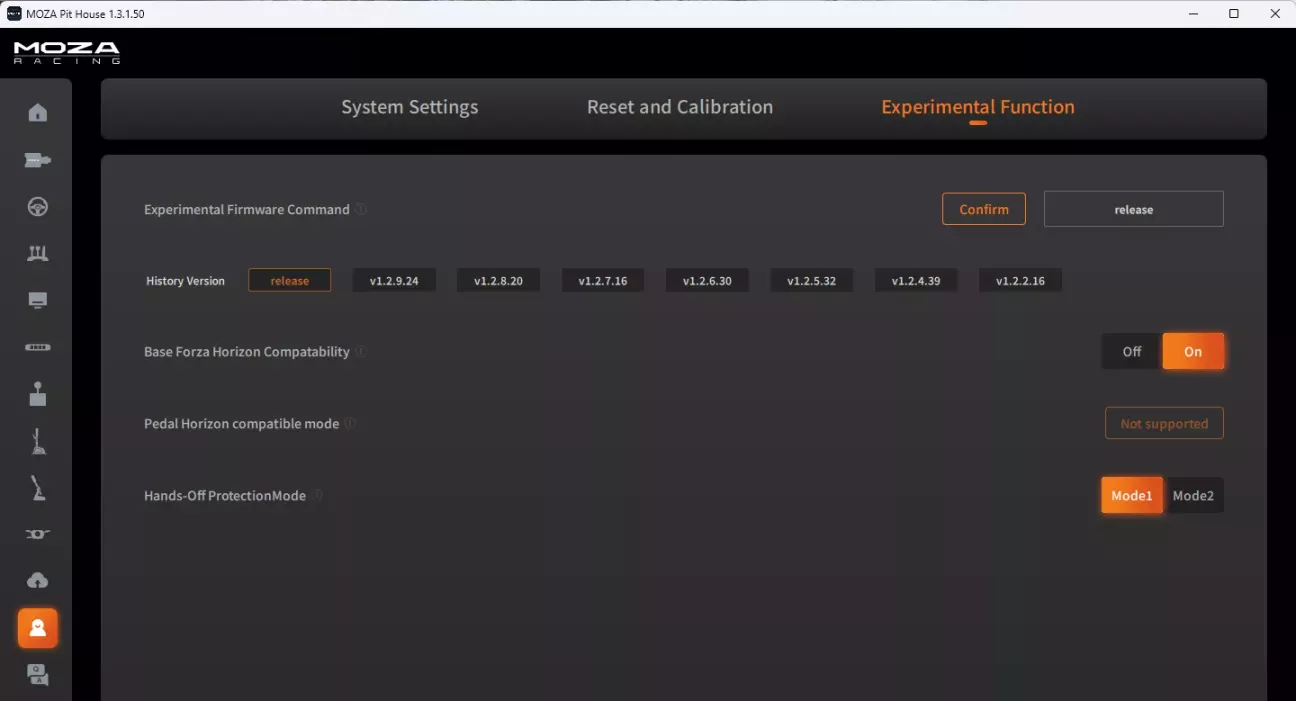Click the Hands-Off ProtectionMode label
The width and height of the screenshot is (1296, 701).
coord(225,495)
